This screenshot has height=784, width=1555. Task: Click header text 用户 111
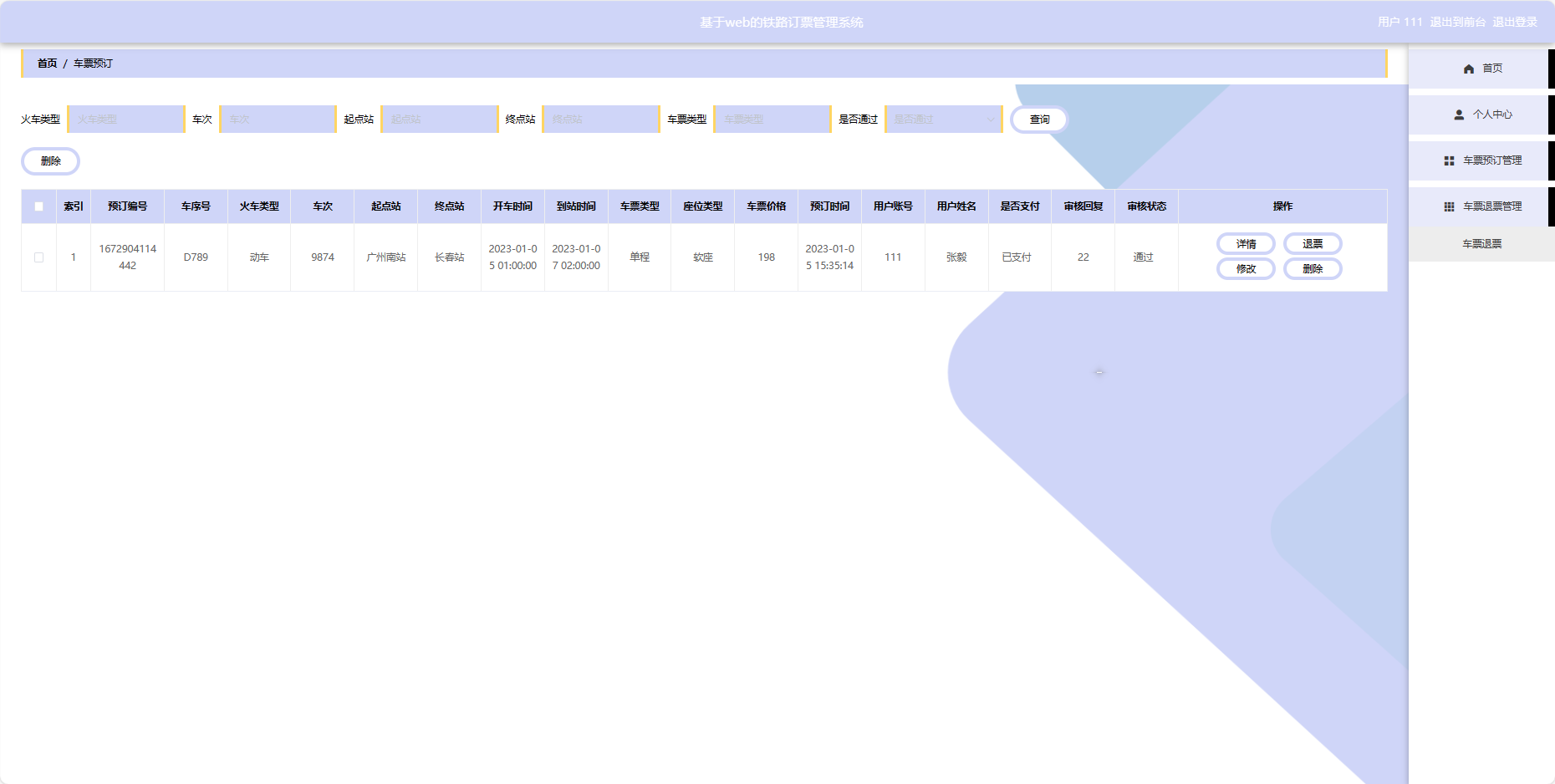click(1400, 22)
